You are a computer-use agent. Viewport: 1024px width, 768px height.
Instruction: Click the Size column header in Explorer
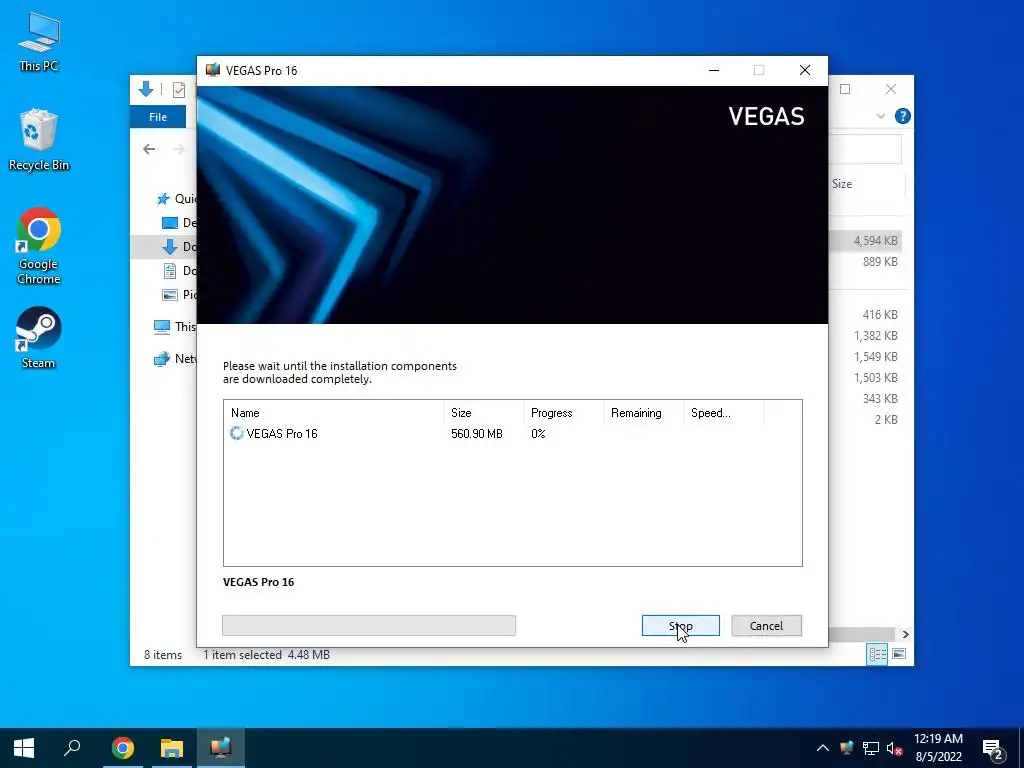842,184
